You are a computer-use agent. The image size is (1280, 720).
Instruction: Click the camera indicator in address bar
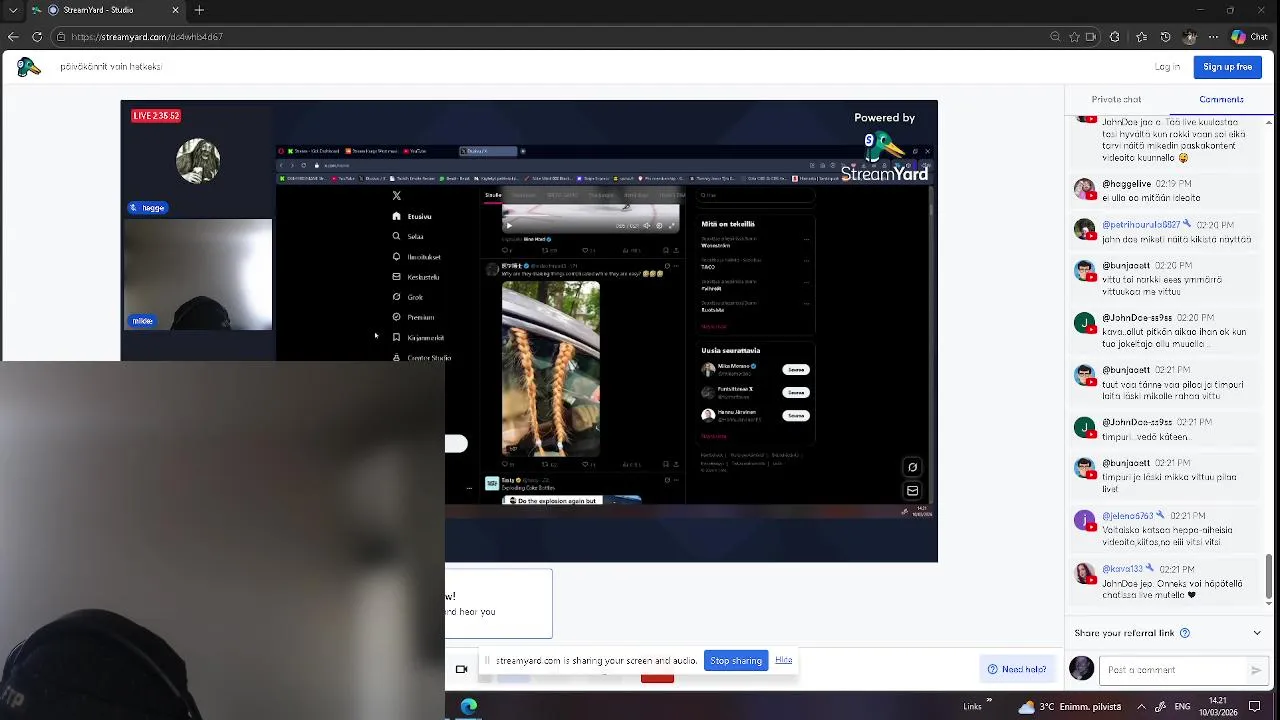coord(1091,37)
